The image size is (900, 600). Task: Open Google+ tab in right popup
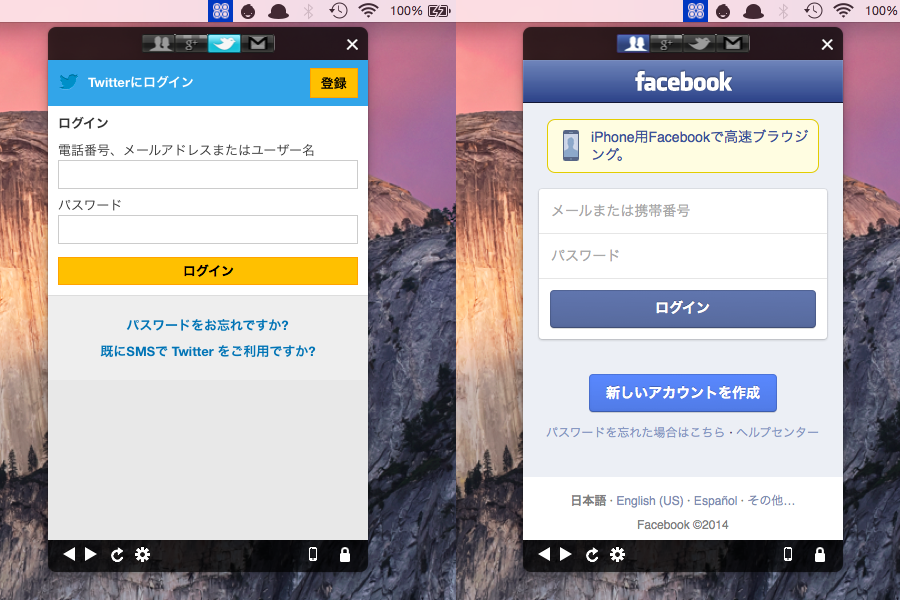coord(666,44)
